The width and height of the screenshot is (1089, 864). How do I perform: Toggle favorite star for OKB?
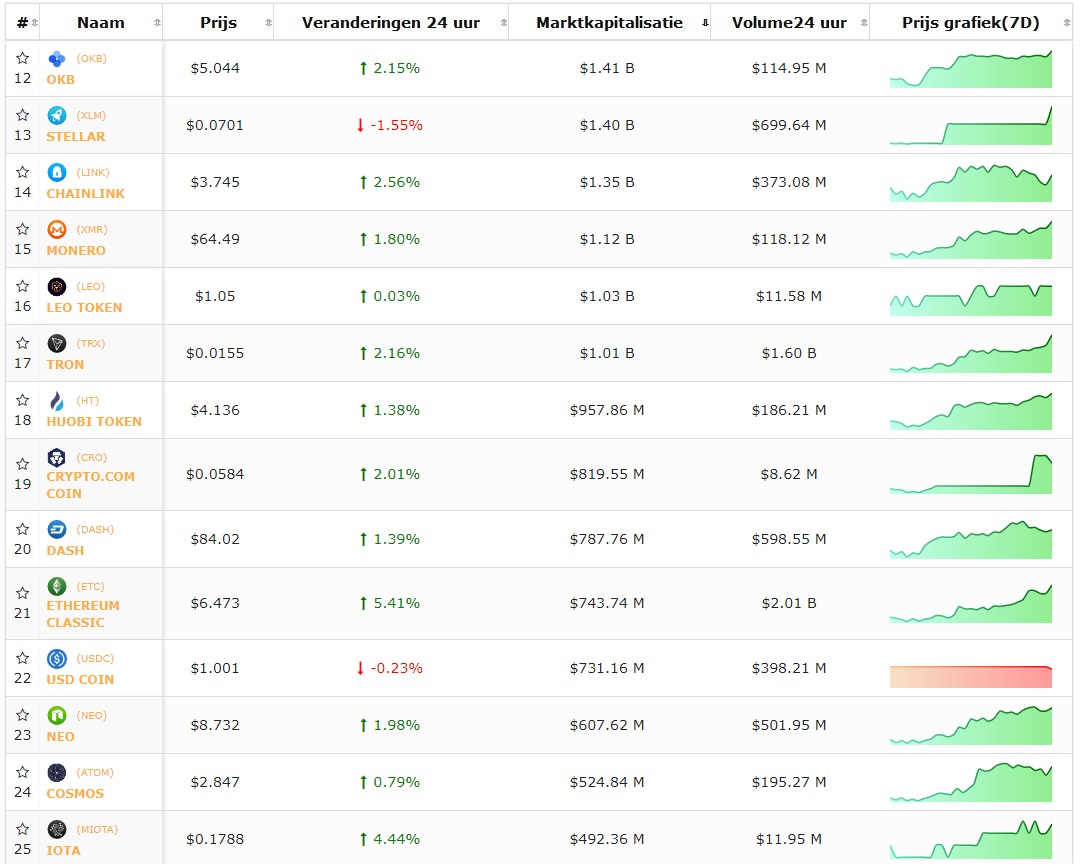tap(23, 59)
